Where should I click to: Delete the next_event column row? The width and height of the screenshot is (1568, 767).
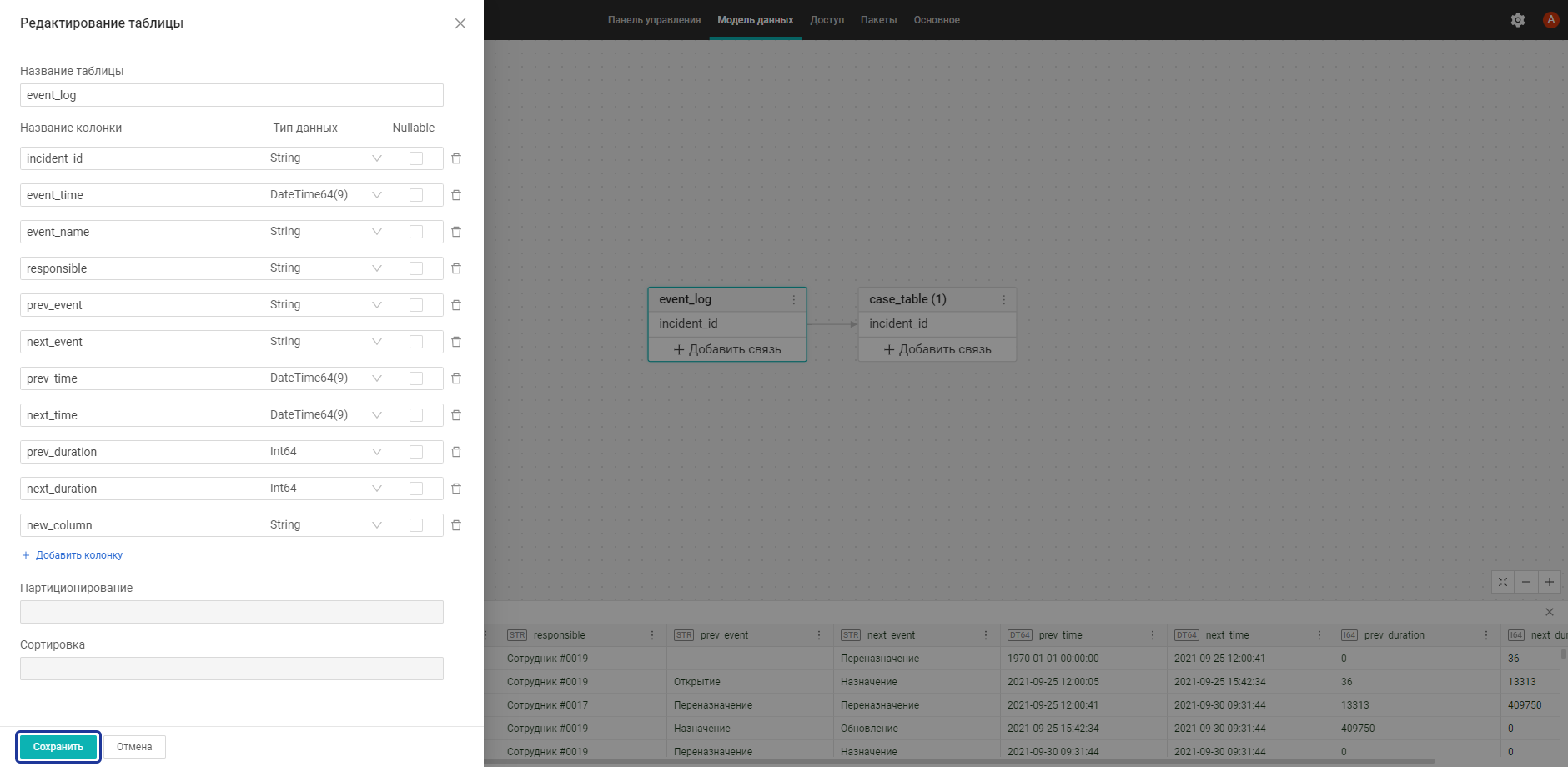coord(456,342)
